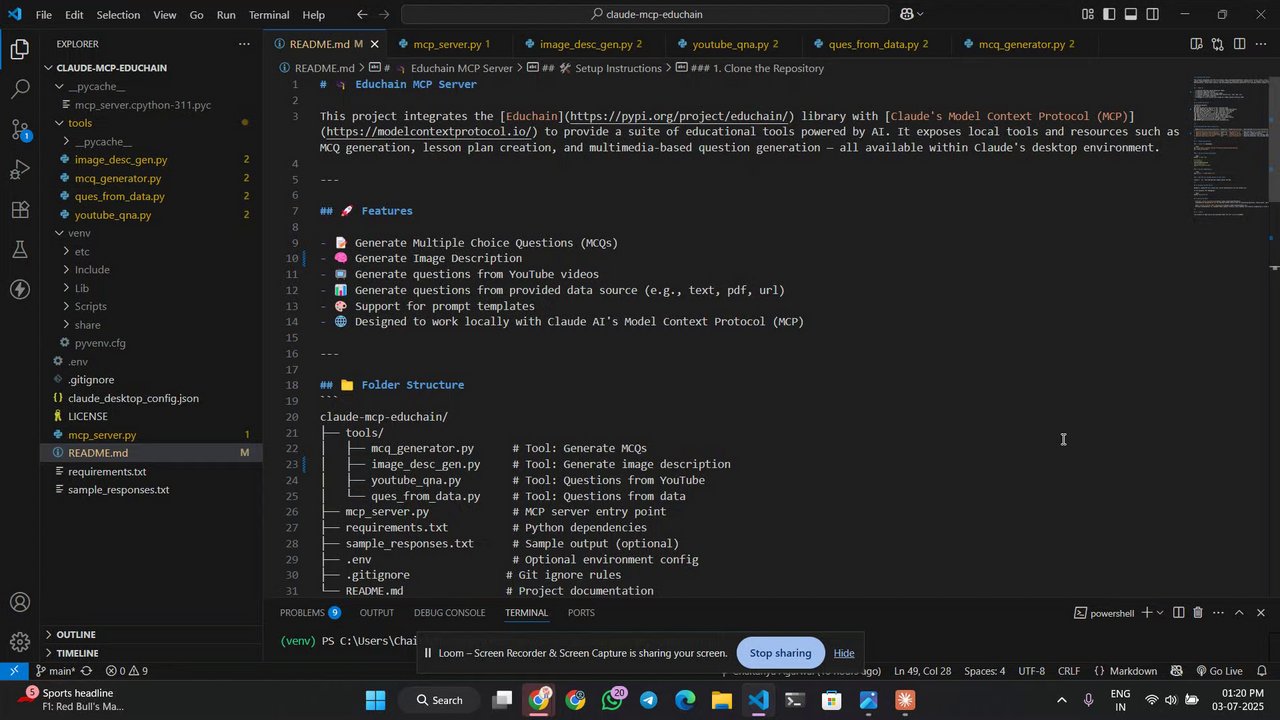Click the remote window indicator in the status bar

14,671
